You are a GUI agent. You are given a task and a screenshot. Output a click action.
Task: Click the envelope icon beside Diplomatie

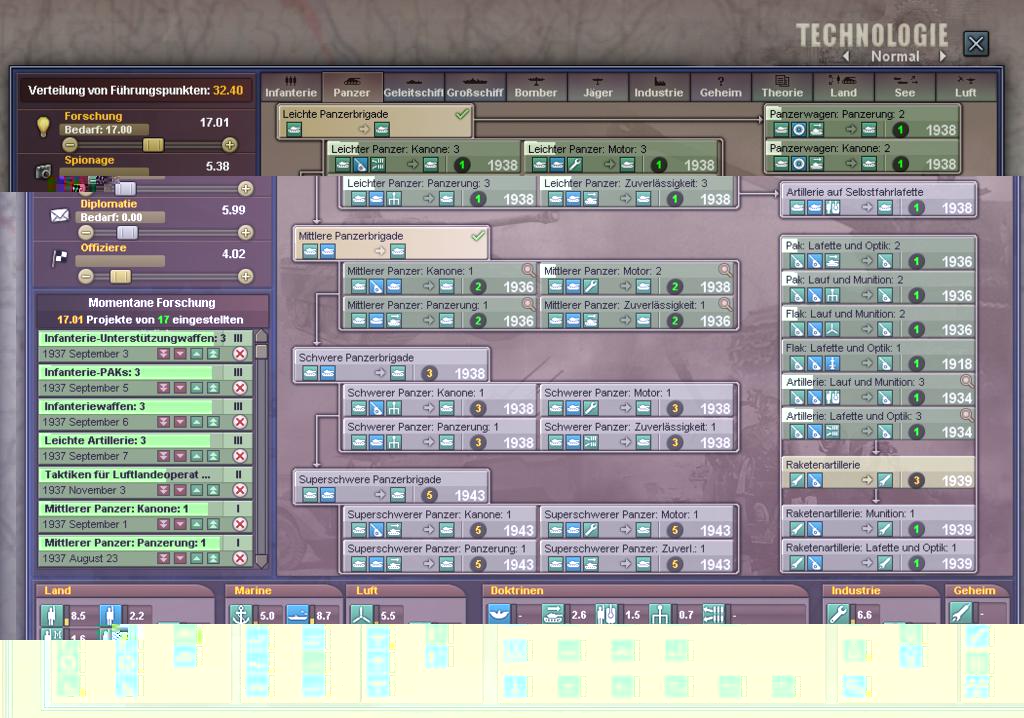point(59,215)
